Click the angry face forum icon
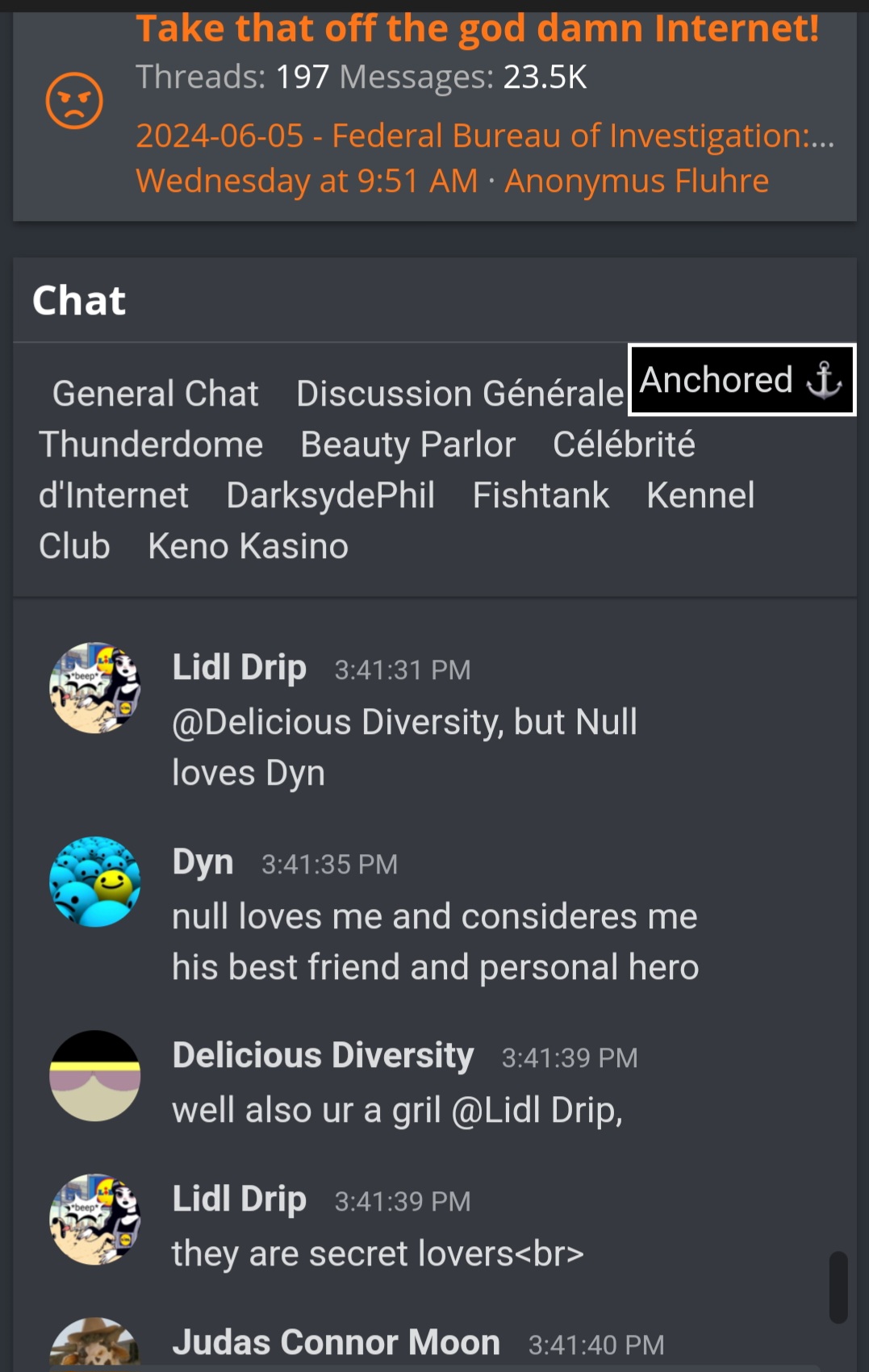Screen dimensions: 869x1372 tap(74, 101)
